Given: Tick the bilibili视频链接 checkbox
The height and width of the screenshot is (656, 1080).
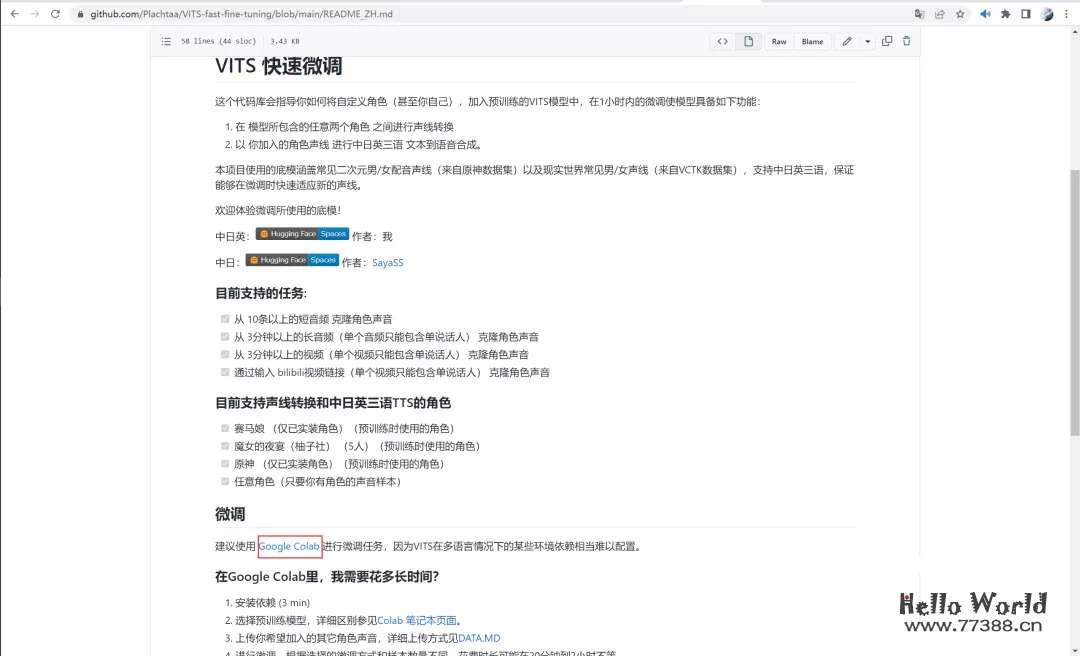Looking at the screenshot, I should coord(225,372).
